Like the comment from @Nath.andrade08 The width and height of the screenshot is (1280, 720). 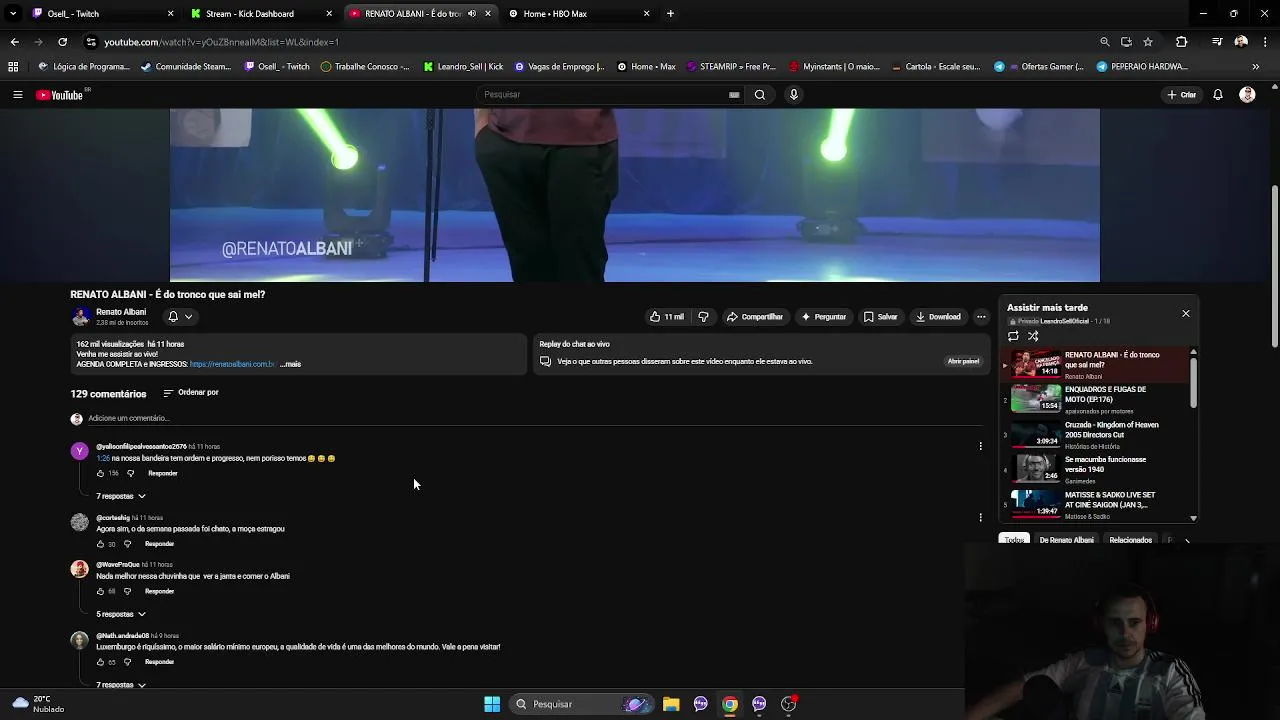coord(100,662)
